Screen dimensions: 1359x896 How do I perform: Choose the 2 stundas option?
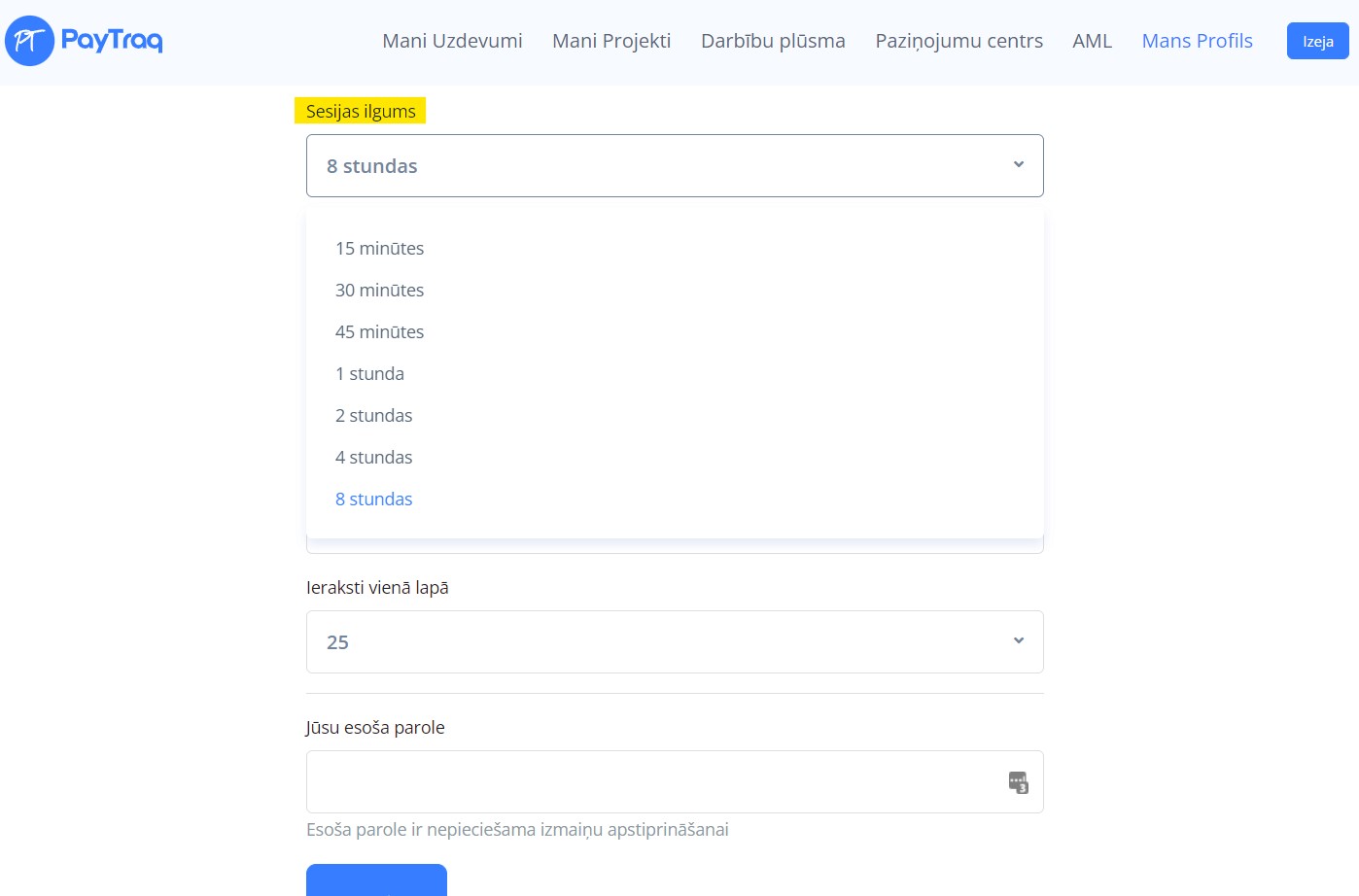tap(374, 416)
